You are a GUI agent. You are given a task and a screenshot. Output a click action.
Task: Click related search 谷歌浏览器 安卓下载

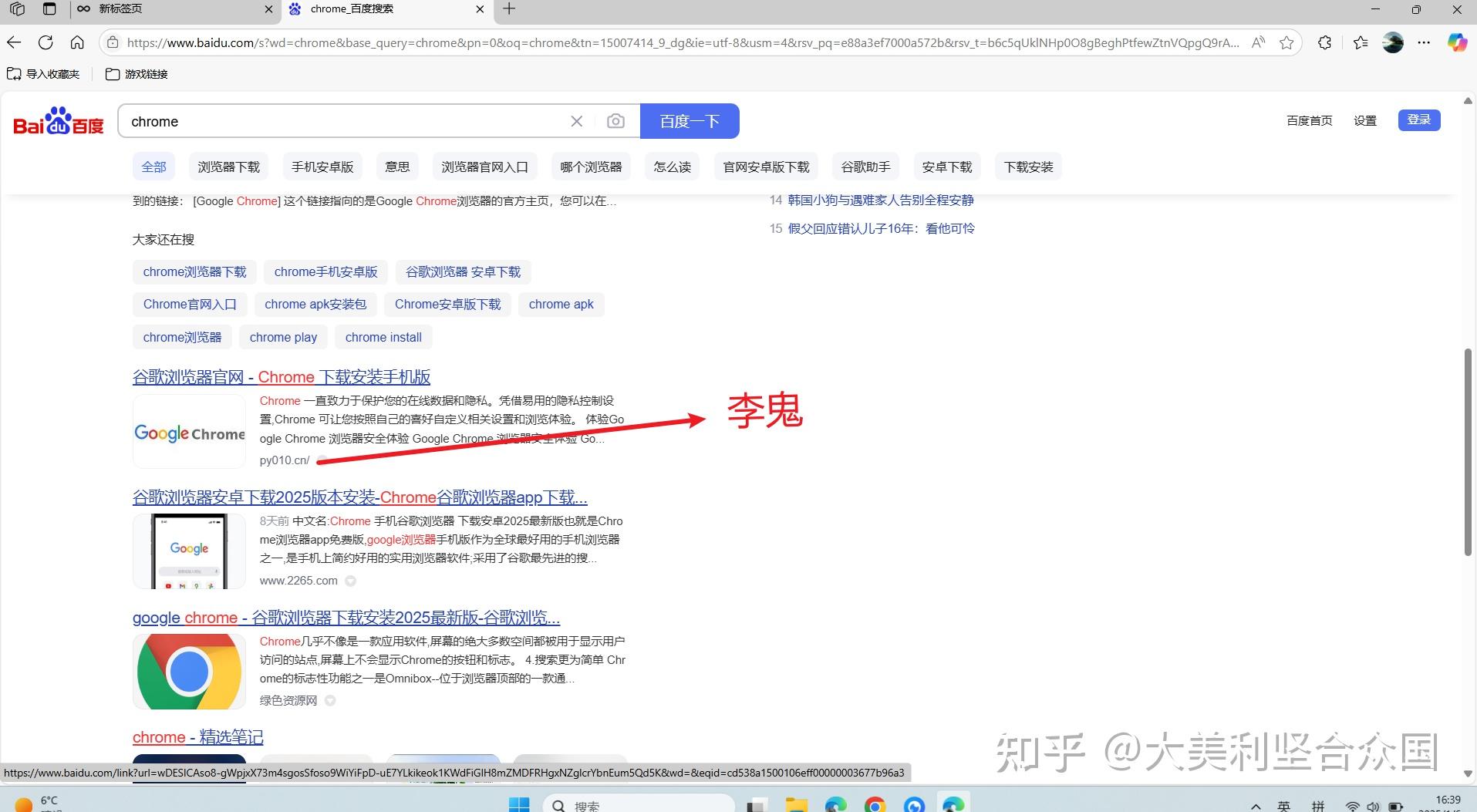click(x=463, y=271)
